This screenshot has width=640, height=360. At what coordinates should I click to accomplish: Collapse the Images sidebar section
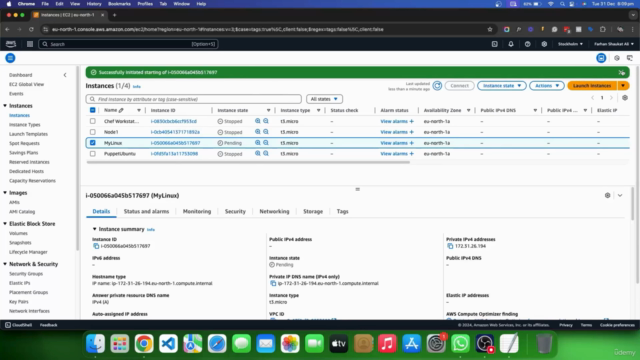(x=5, y=193)
